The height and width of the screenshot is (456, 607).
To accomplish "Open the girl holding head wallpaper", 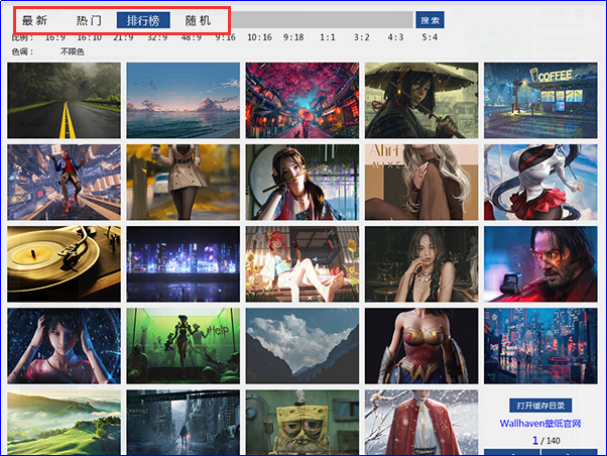I will coord(64,346).
